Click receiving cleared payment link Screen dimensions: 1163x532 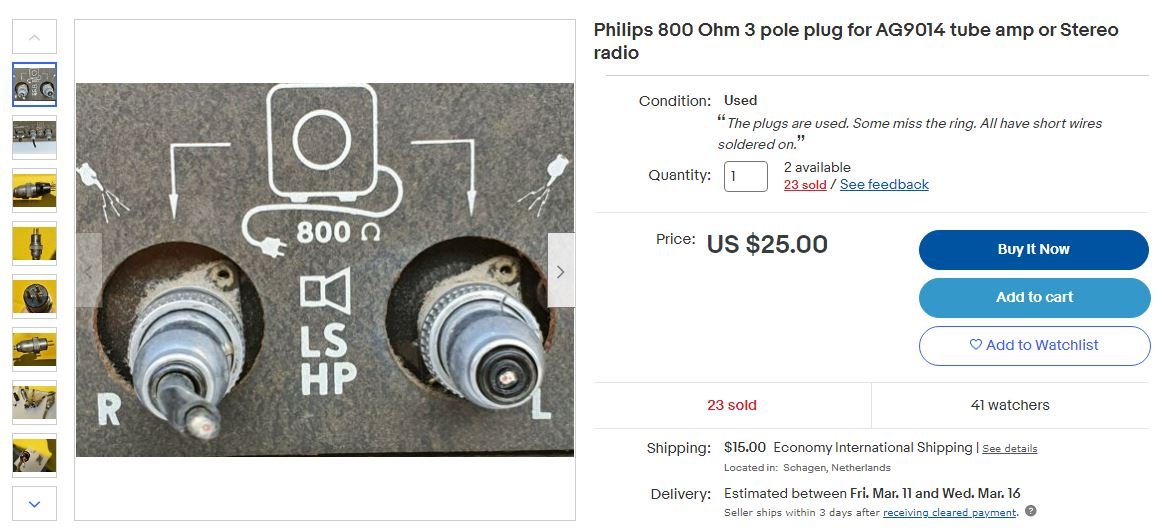click(x=950, y=512)
